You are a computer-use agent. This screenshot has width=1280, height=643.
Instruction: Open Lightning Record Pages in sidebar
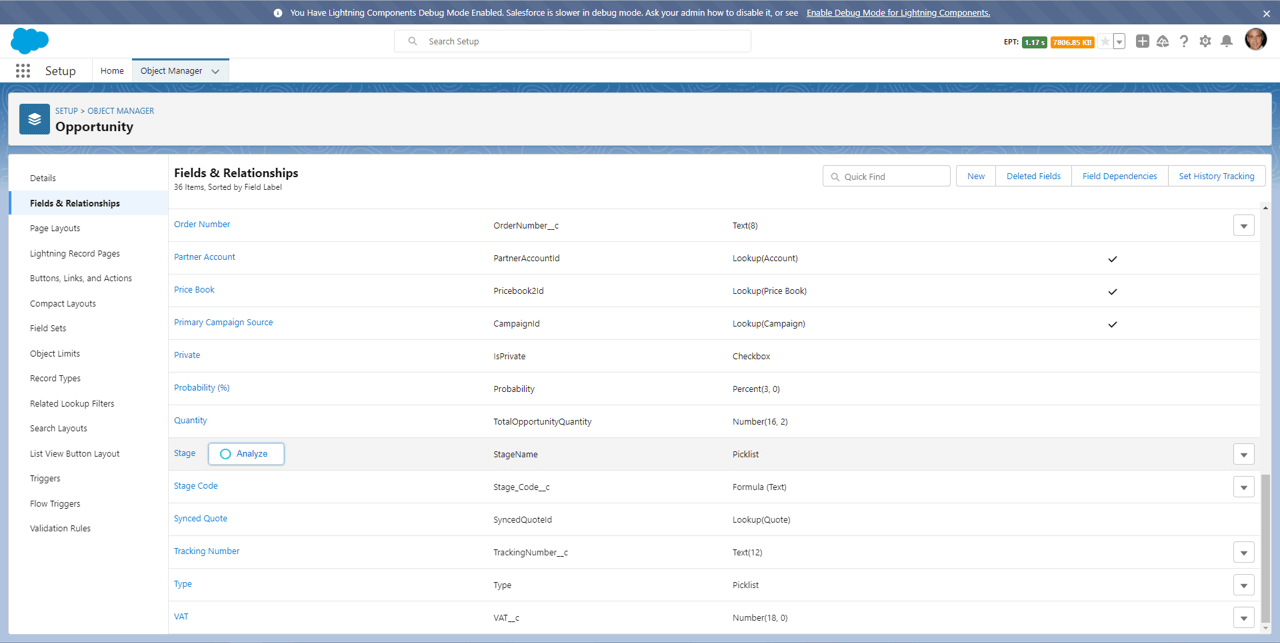pos(75,253)
